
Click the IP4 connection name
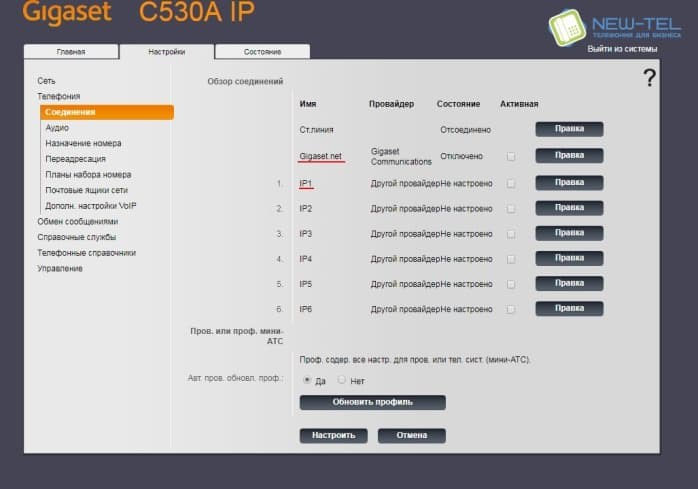306,259
